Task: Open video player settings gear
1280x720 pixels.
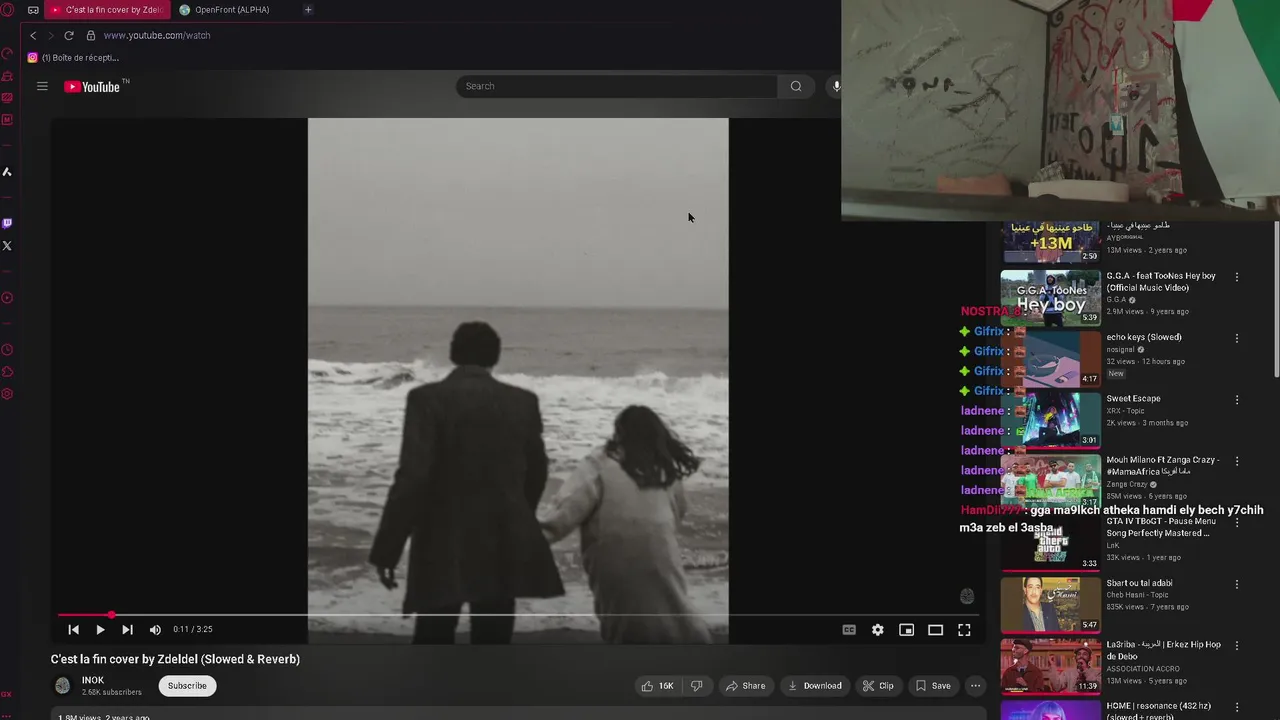Action: tap(877, 630)
